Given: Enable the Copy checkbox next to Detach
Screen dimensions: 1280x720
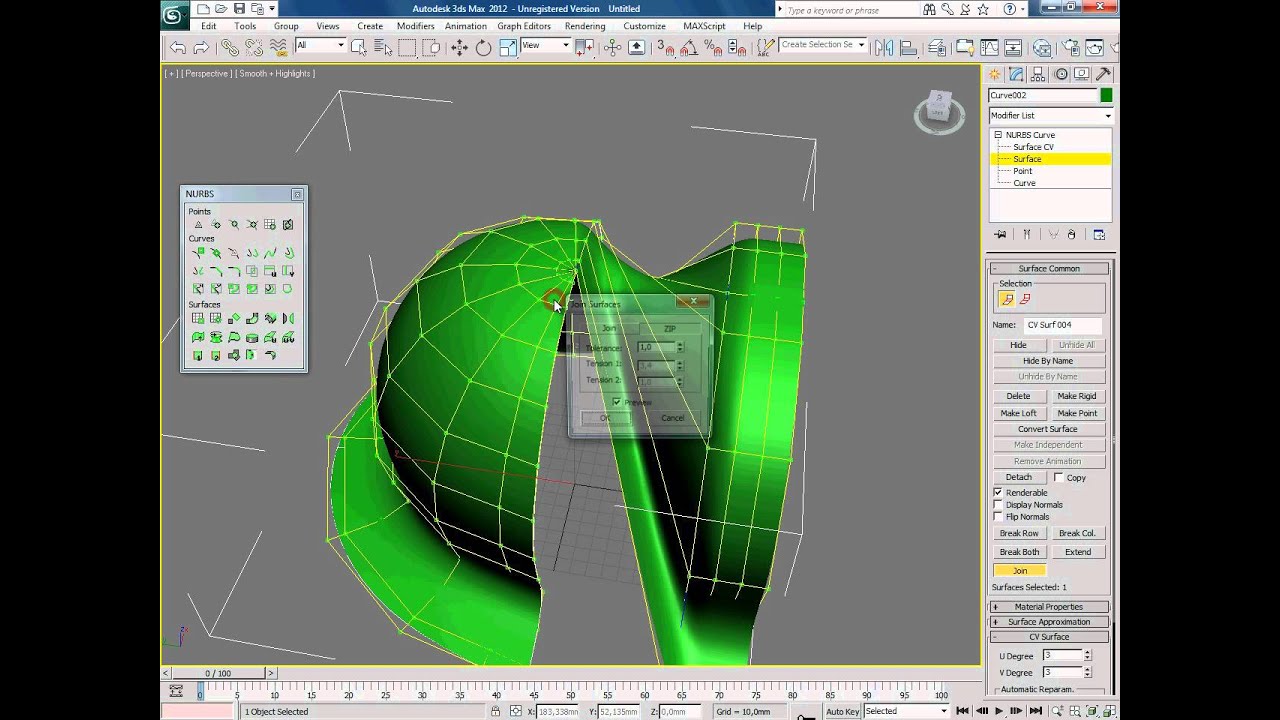Looking at the screenshot, I should tap(1058, 478).
